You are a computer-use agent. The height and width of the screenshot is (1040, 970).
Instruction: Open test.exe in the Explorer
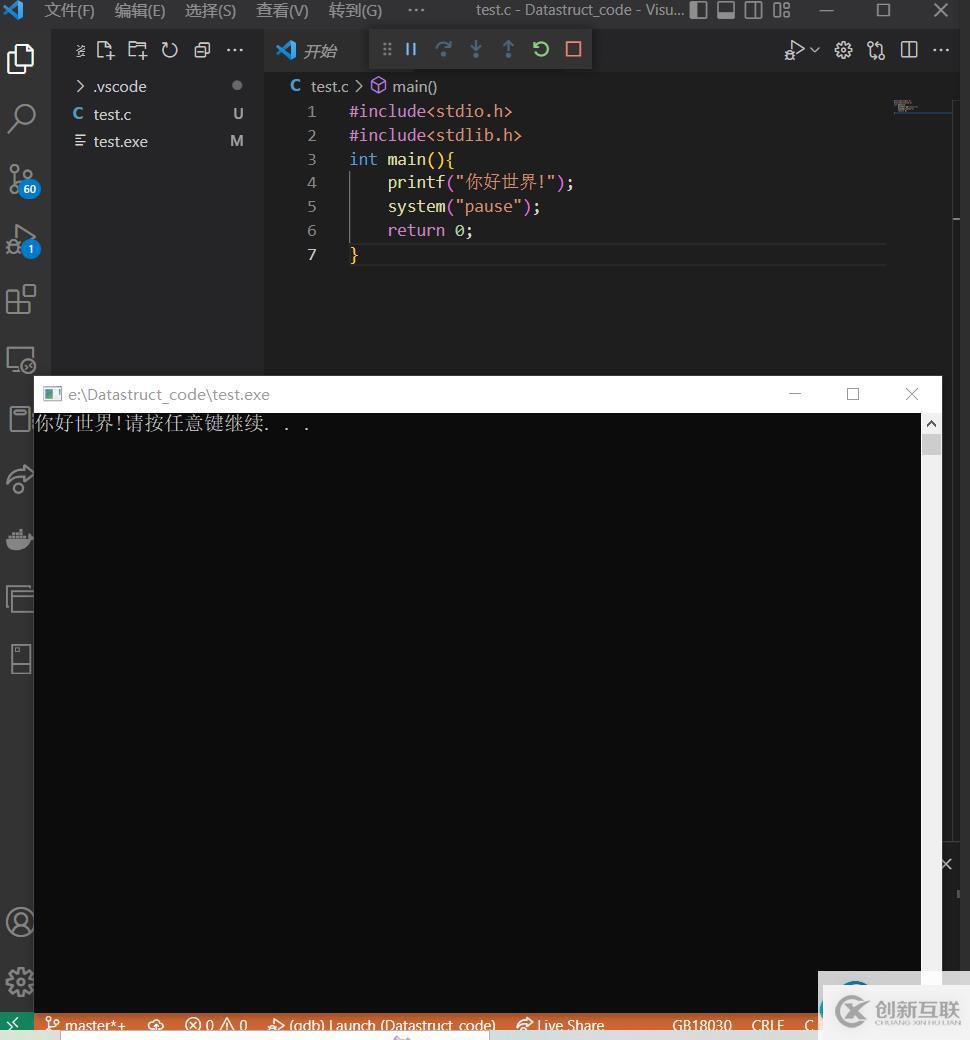tap(158, 141)
